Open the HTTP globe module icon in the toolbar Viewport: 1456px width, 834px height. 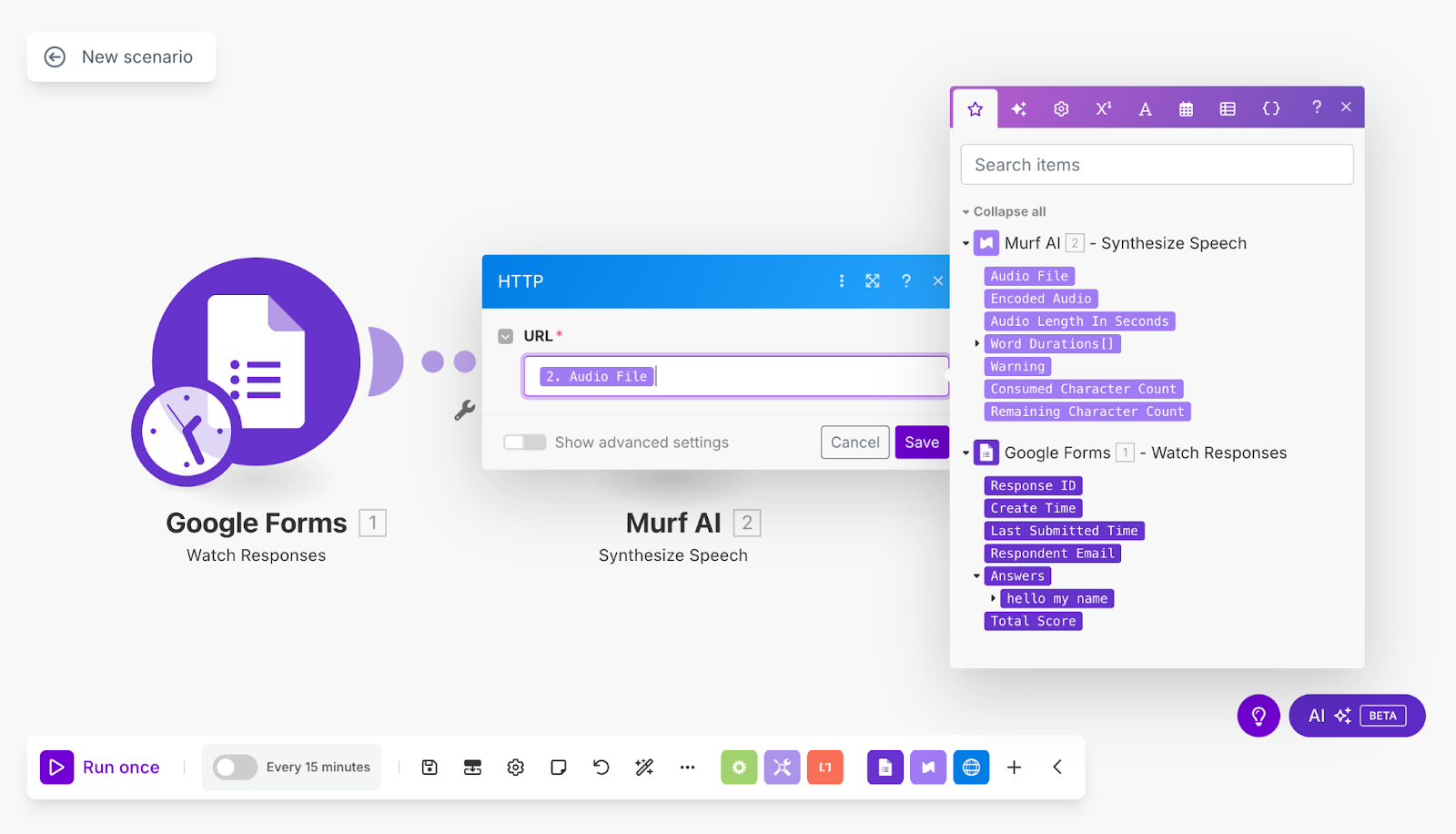click(970, 767)
